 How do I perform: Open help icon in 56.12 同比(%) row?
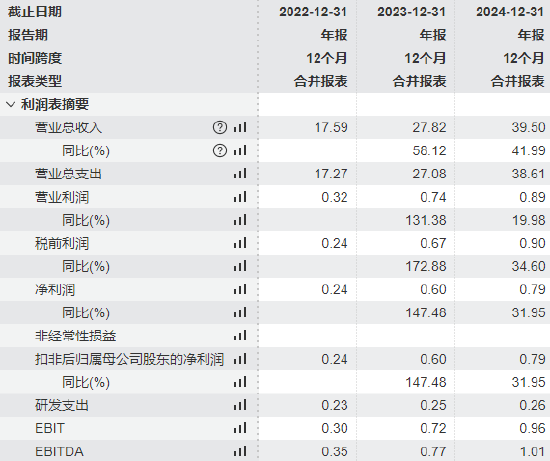pyautogui.click(x=220, y=151)
